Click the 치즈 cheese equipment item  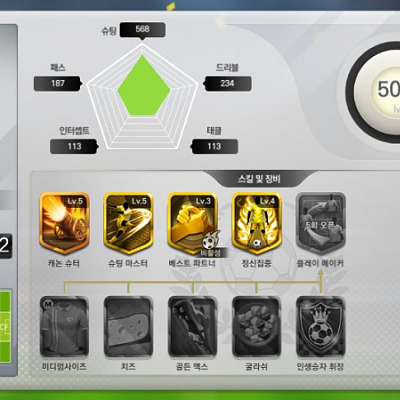128,326
